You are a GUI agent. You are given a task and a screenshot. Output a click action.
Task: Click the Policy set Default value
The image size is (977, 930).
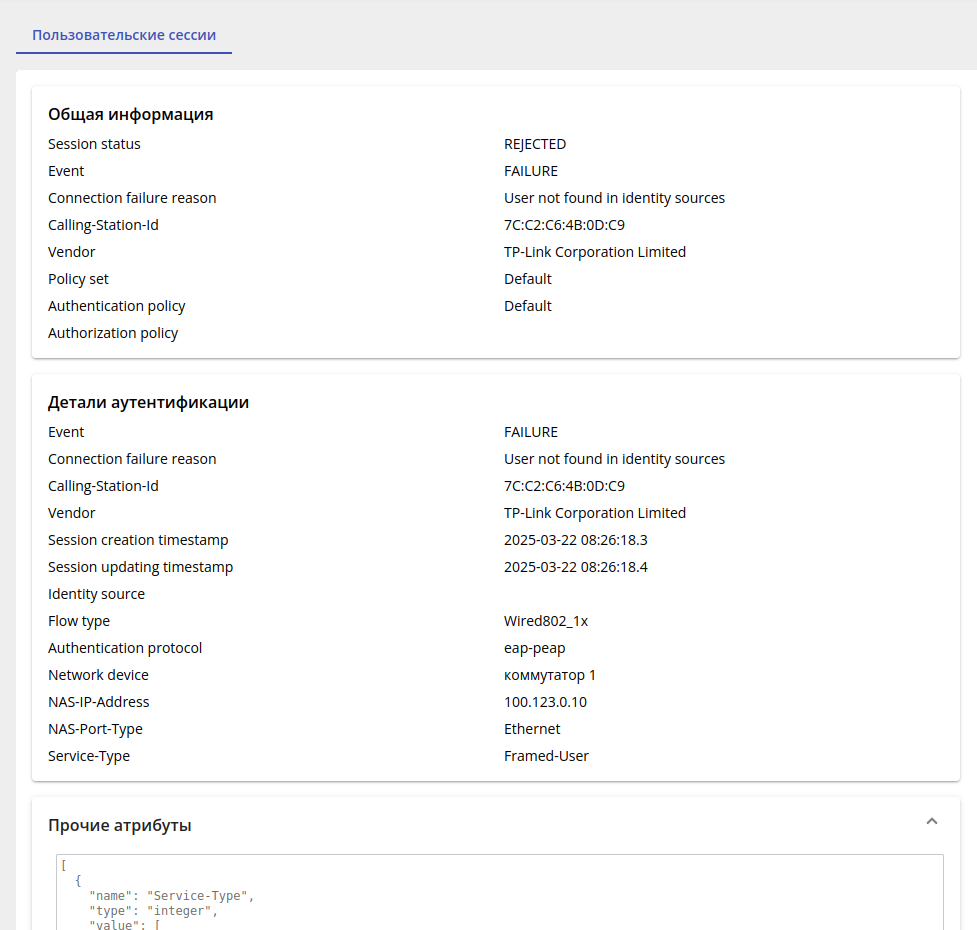click(x=527, y=279)
